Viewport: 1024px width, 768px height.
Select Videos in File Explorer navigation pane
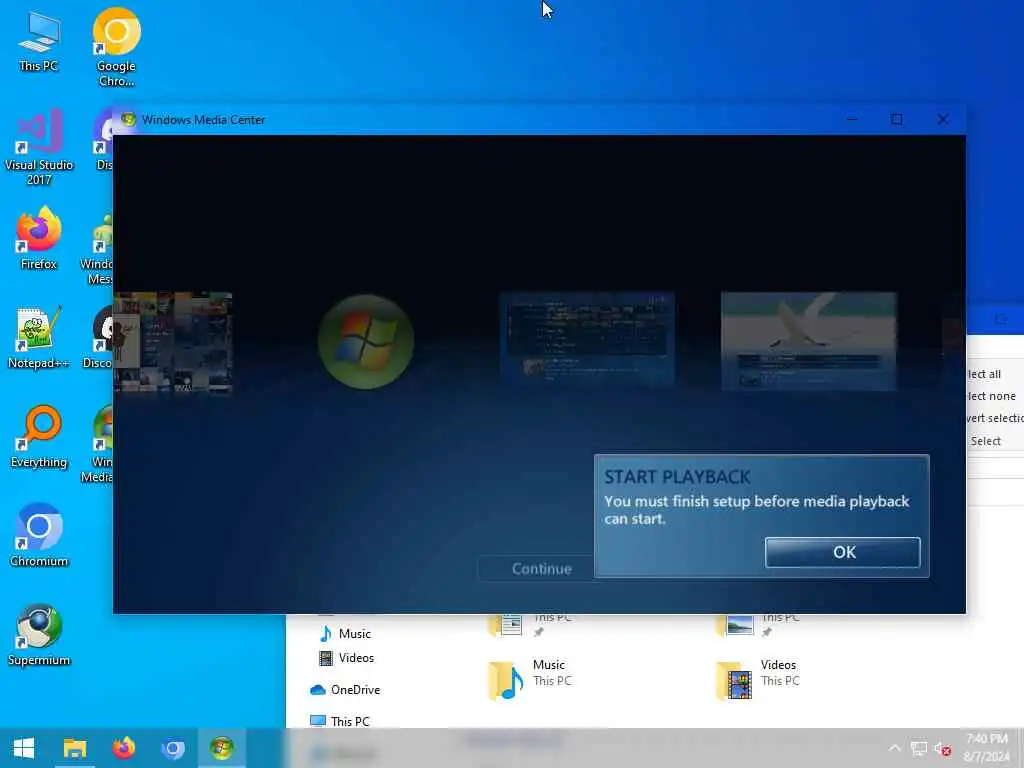point(346,658)
